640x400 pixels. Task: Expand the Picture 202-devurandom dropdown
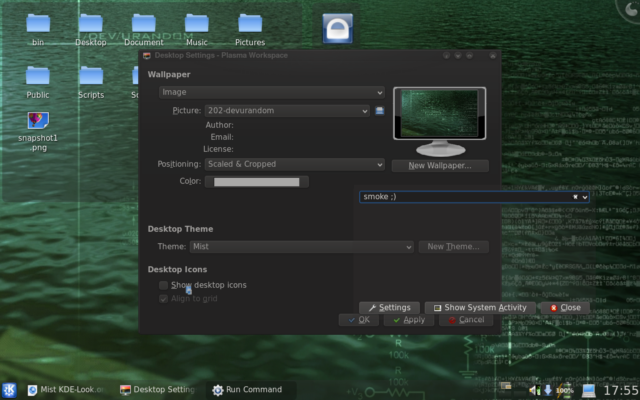[287, 111]
